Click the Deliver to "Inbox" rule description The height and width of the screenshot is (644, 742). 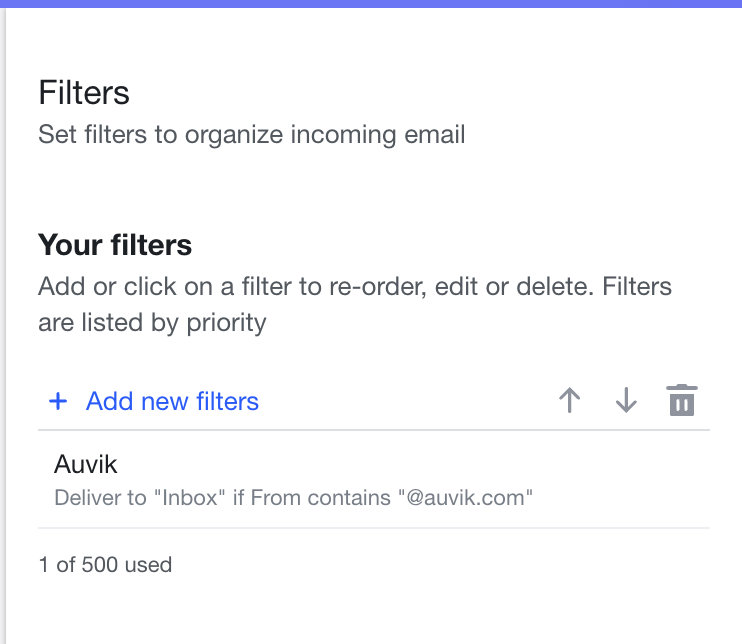293,498
